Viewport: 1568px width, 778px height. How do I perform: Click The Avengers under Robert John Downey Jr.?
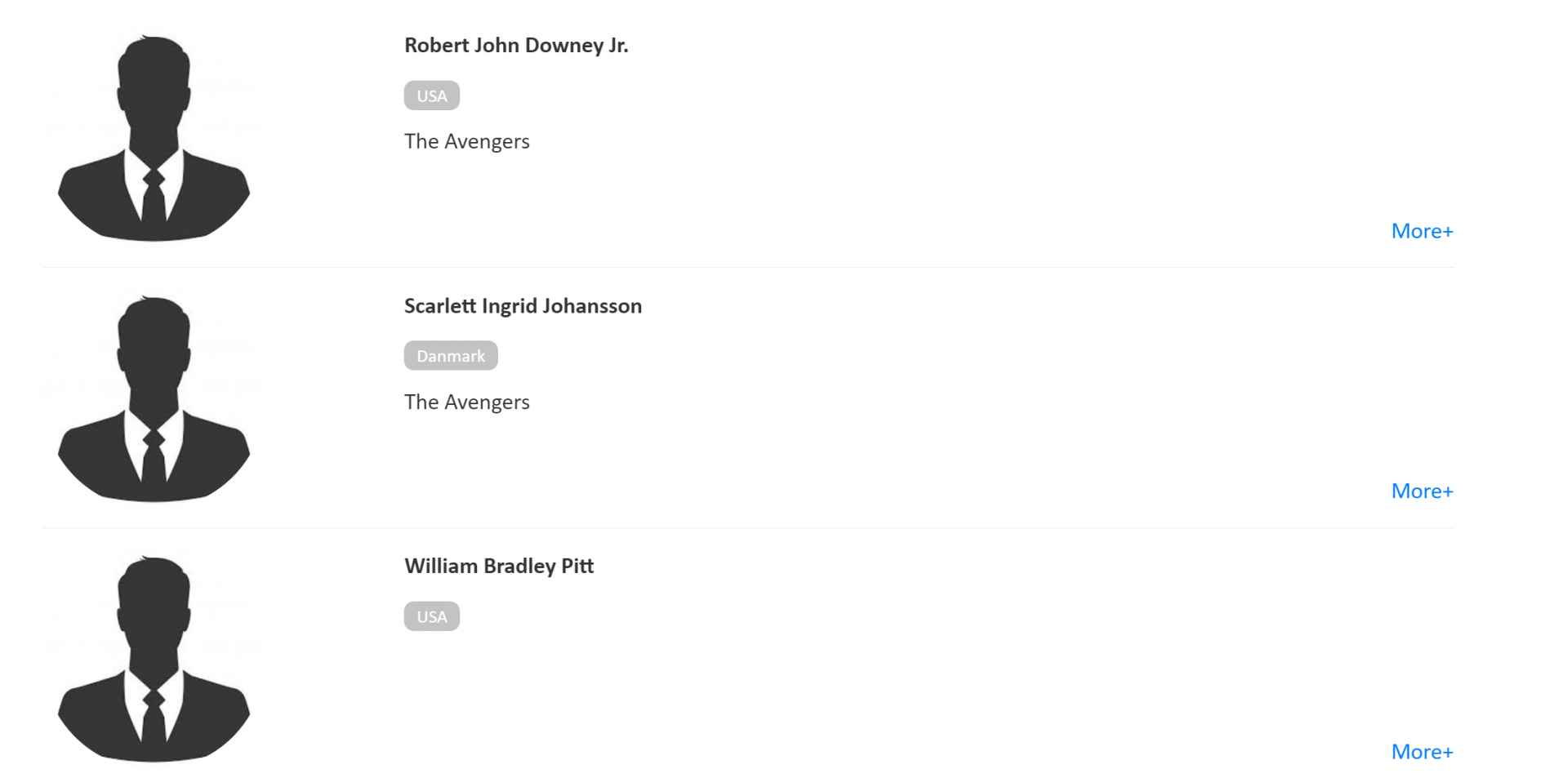click(x=467, y=142)
